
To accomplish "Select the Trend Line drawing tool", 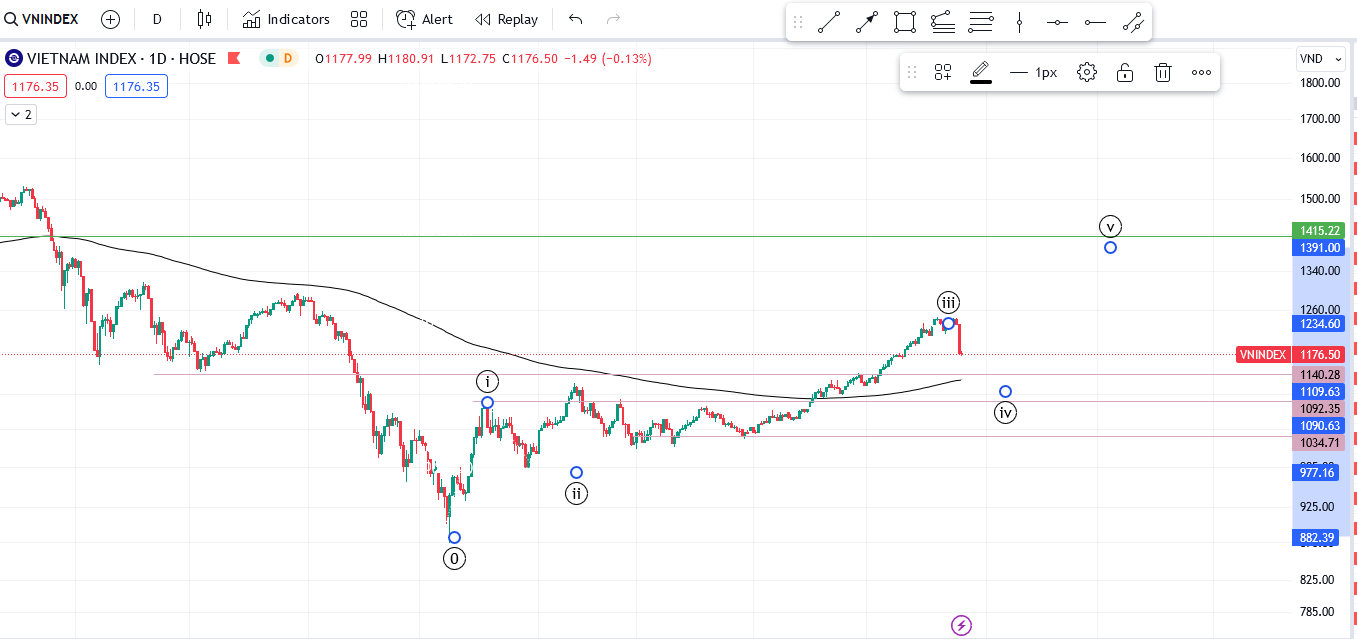I will 829,22.
